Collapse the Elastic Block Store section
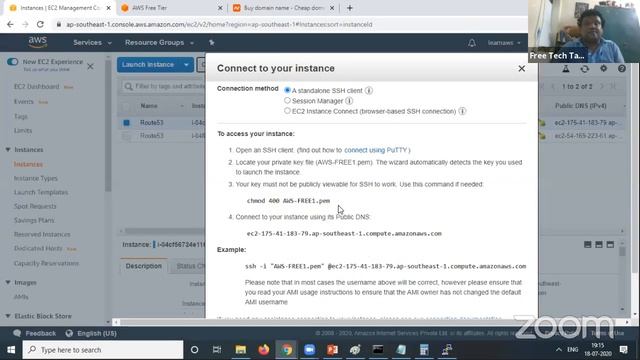 tap(8, 316)
